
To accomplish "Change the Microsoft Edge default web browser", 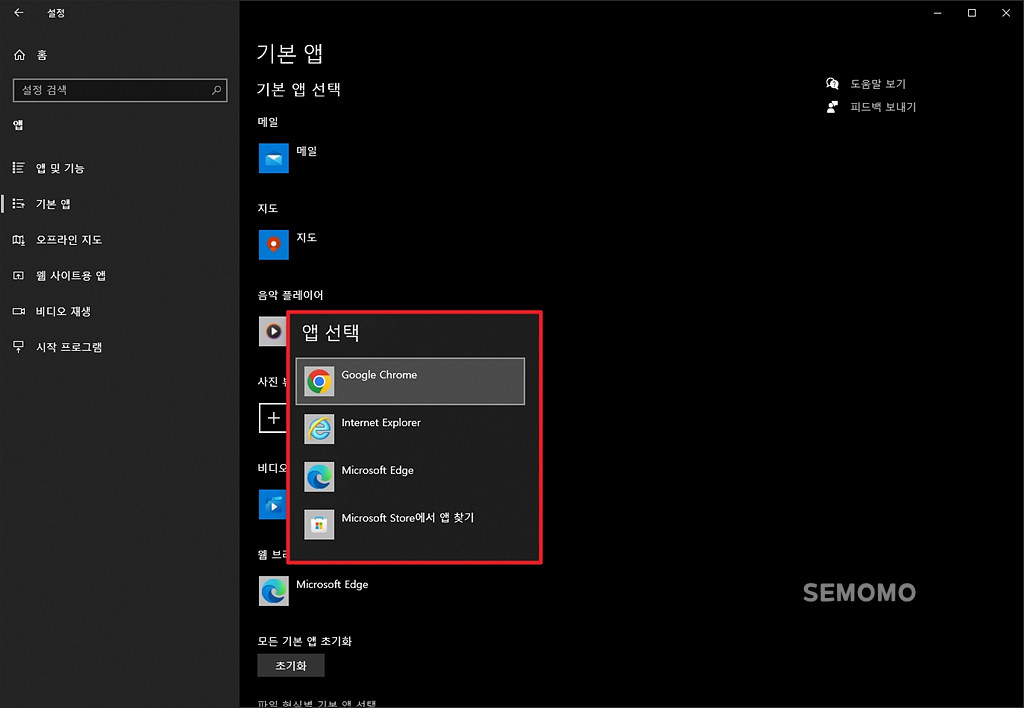I will click(315, 590).
